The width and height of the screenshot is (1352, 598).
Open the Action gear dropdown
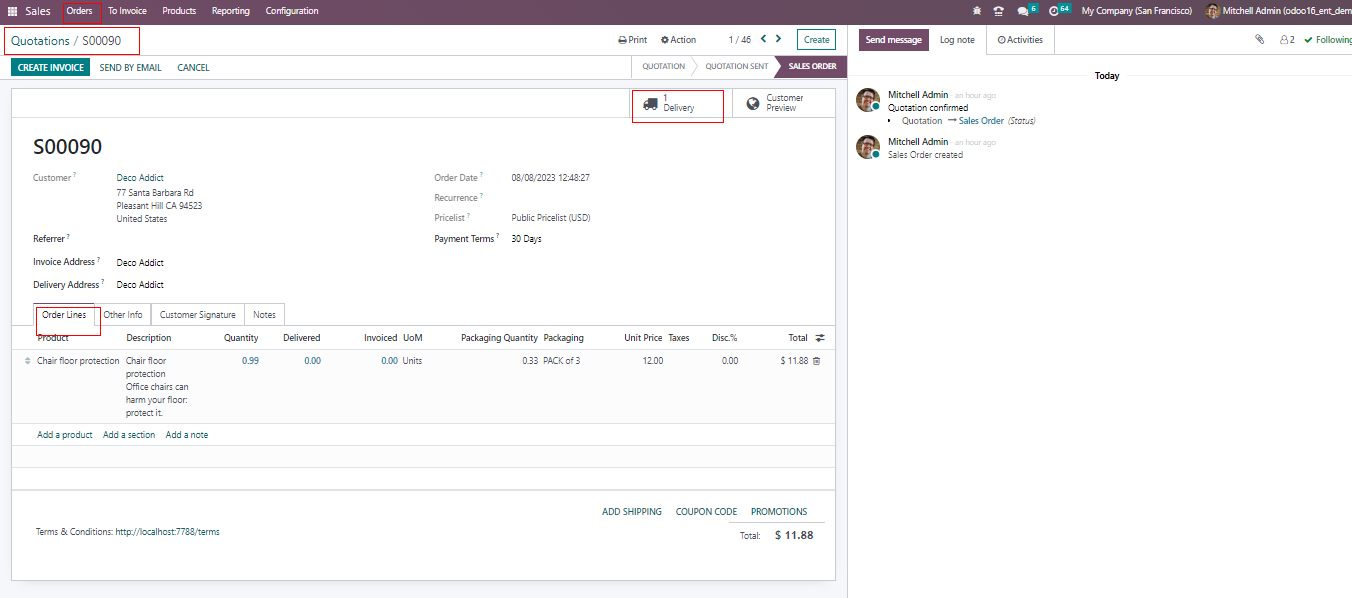click(x=678, y=40)
